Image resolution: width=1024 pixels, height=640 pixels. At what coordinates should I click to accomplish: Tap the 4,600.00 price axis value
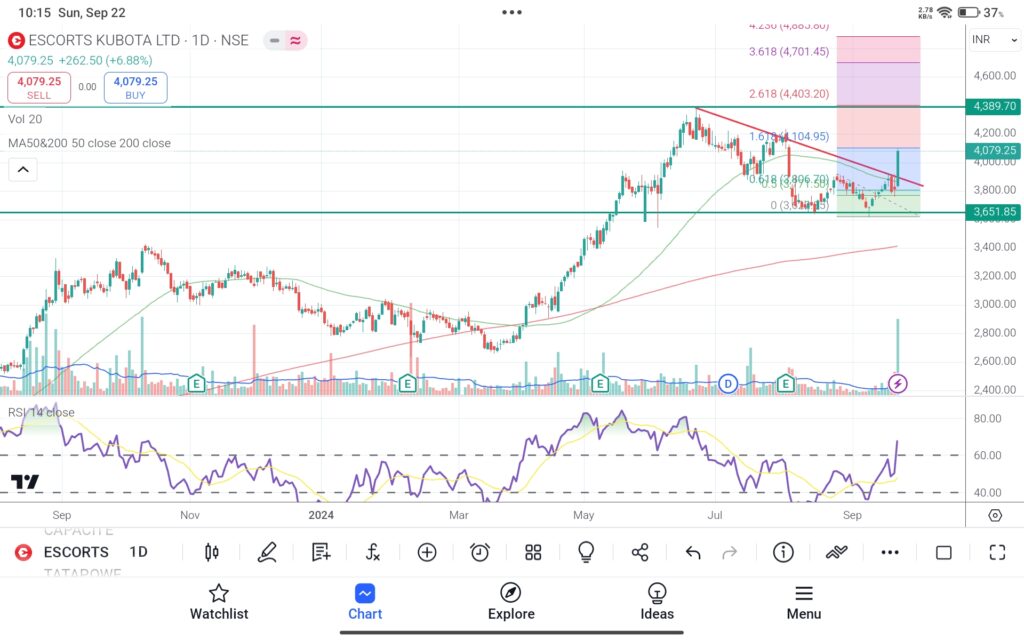pos(995,76)
